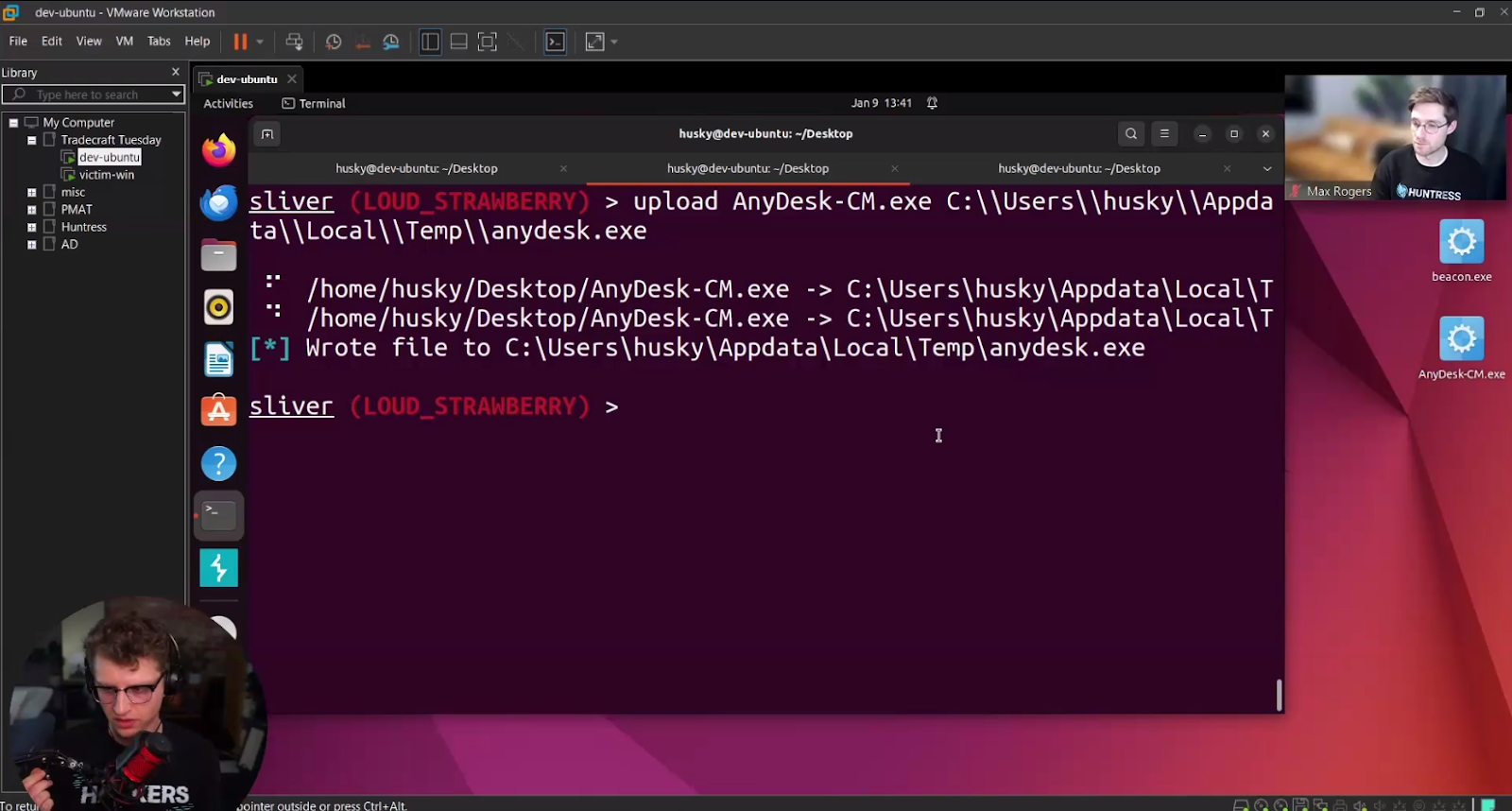Switch to the third terminal tab

coord(1079,168)
